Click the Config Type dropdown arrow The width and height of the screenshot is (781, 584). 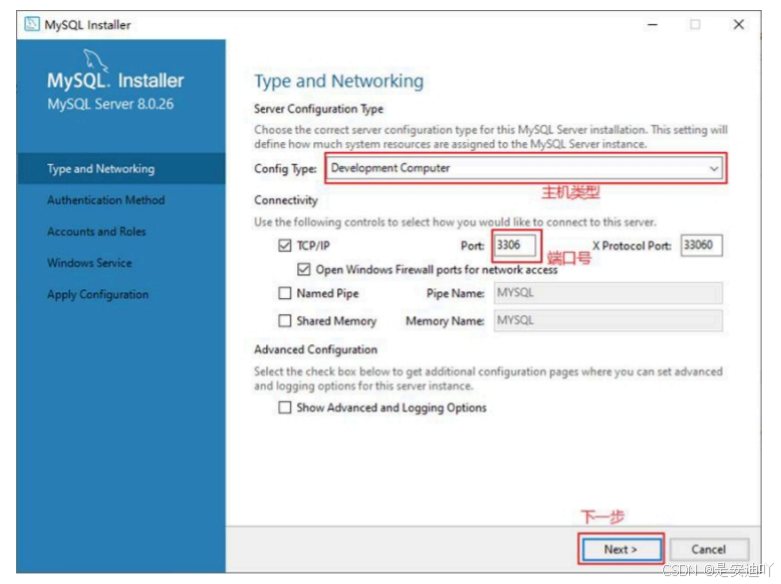point(714,168)
